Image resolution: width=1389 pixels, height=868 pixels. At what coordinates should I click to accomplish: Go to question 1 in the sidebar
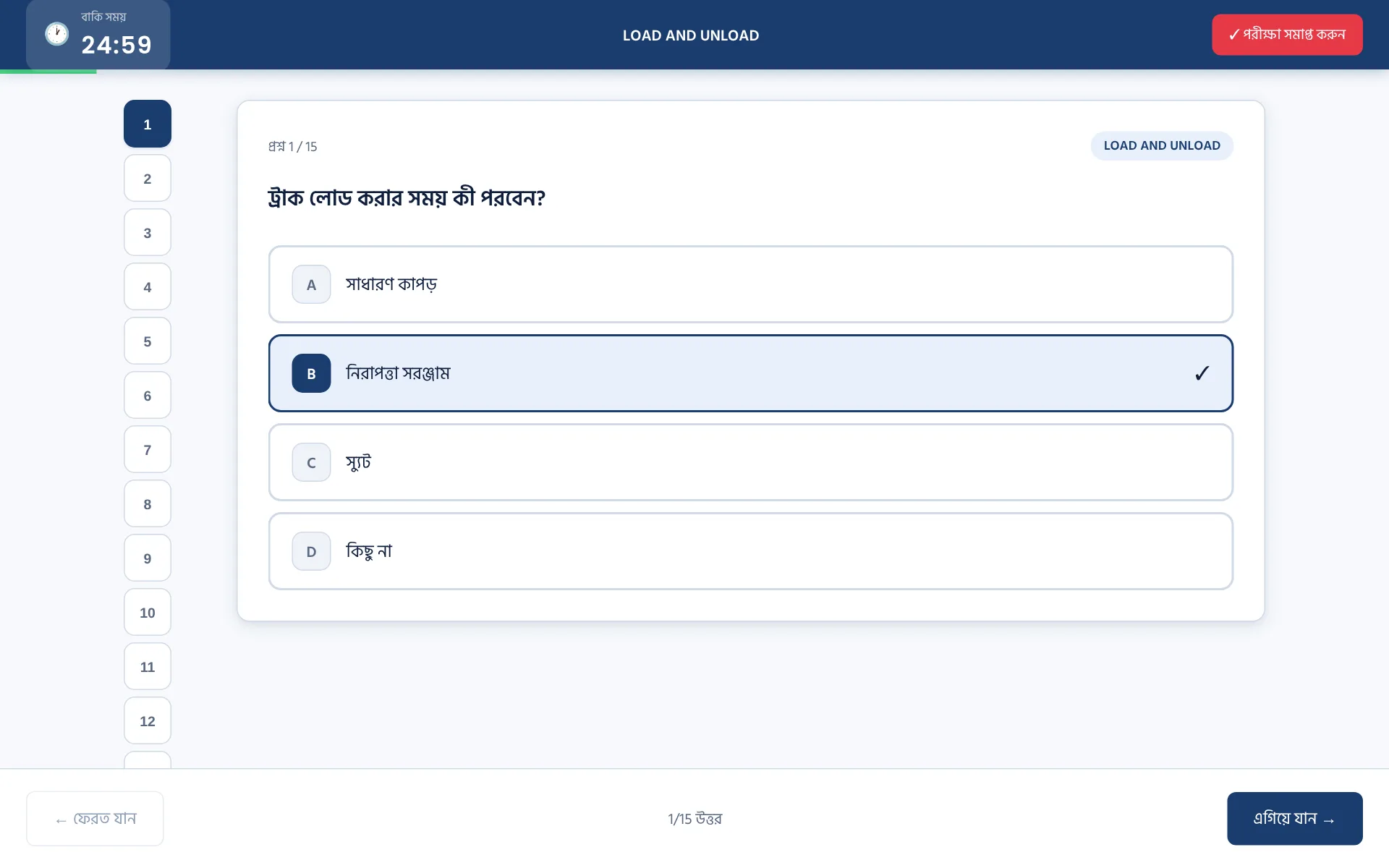pyautogui.click(x=148, y=124)
